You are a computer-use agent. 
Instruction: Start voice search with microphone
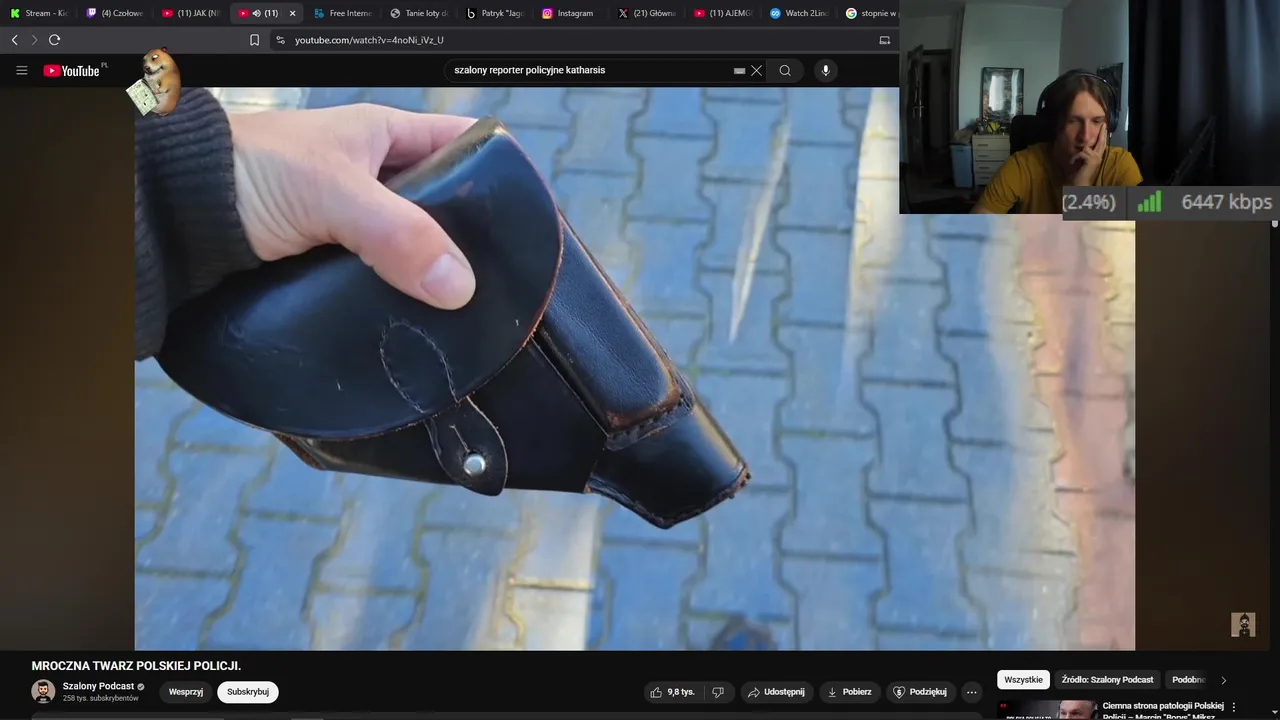point(825,70)
